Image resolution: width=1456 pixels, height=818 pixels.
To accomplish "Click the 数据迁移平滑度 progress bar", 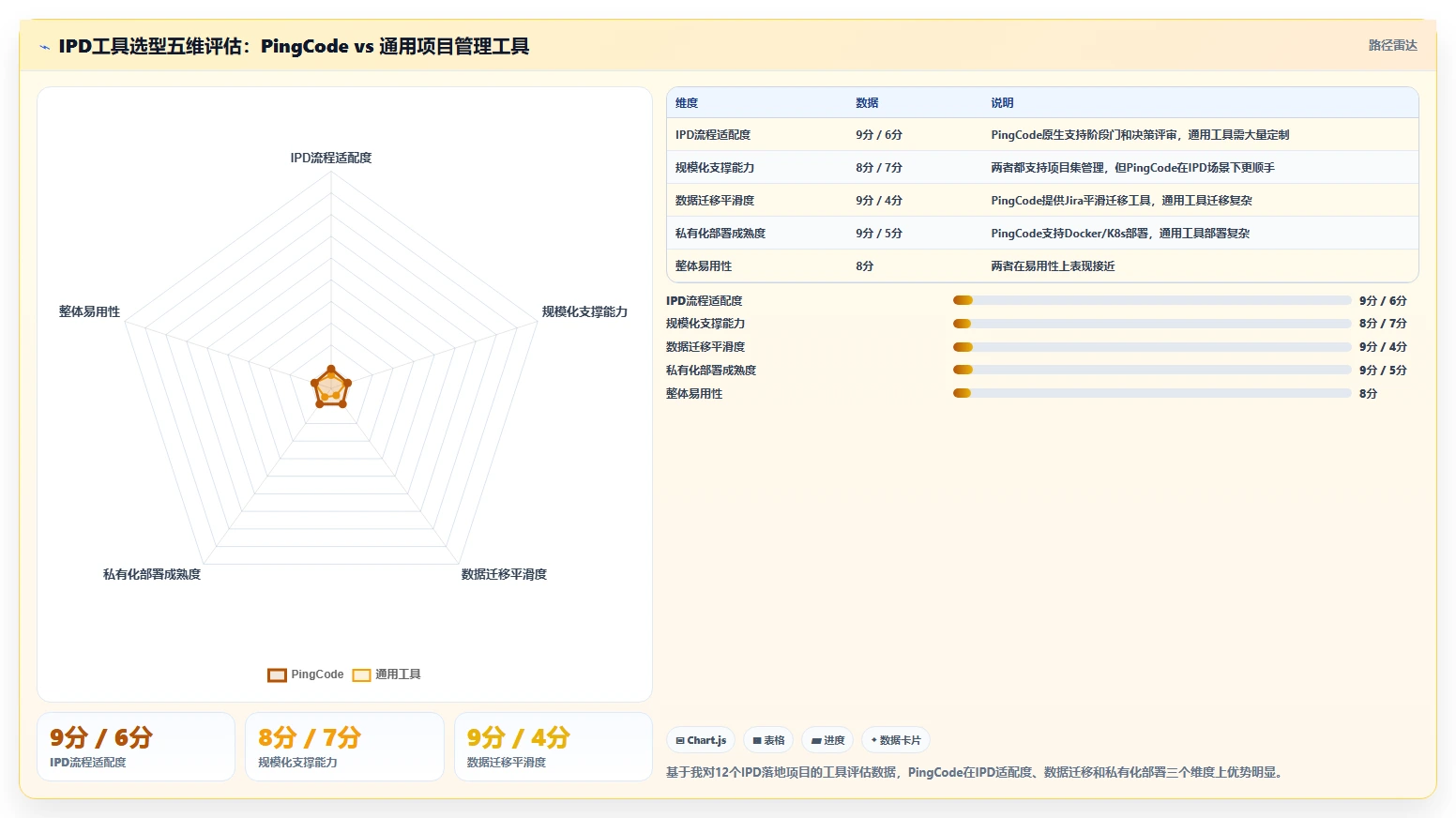I will (x=1152, y=347).
